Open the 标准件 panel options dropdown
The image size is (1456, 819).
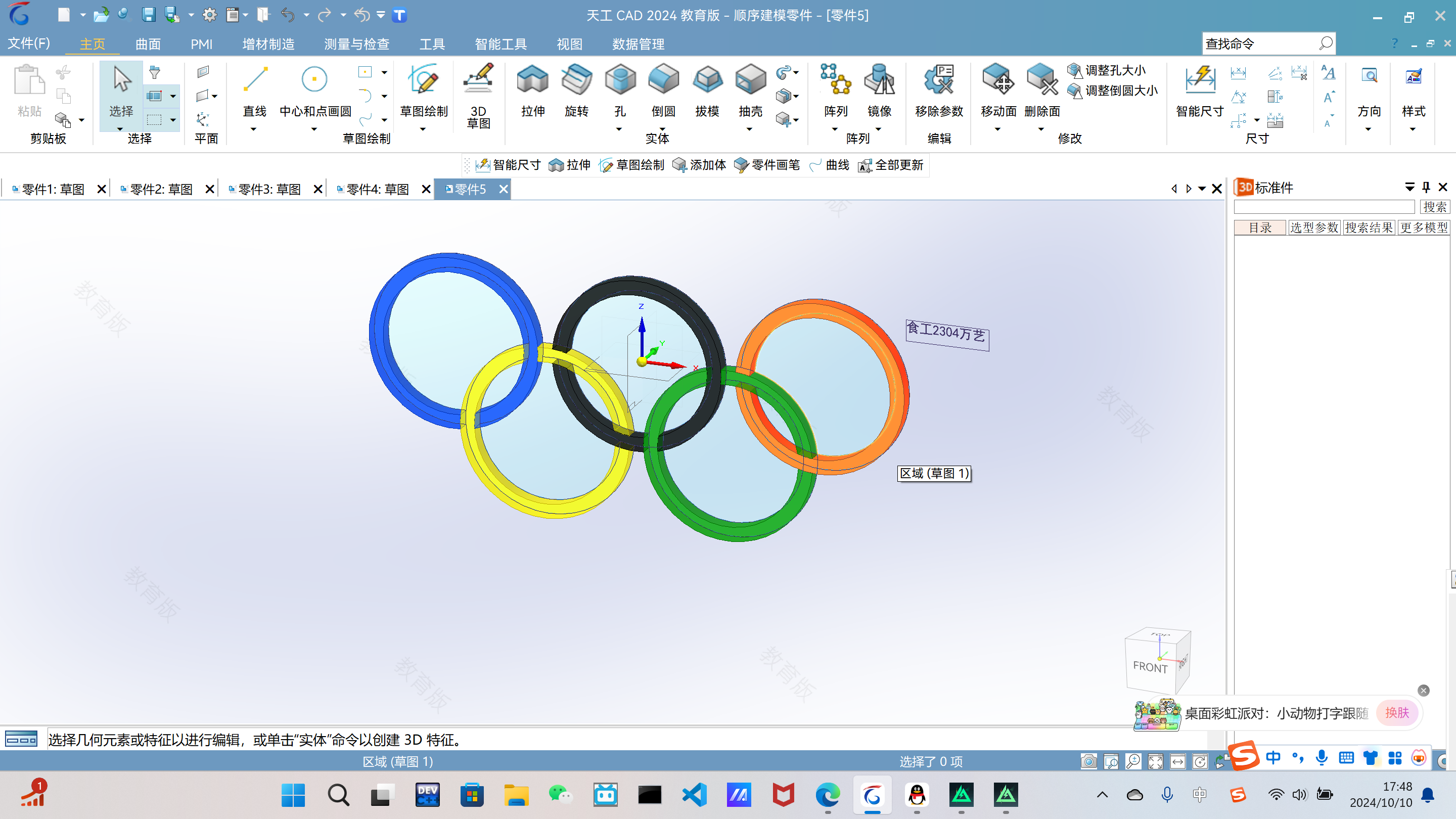(x=1409, y=187)
